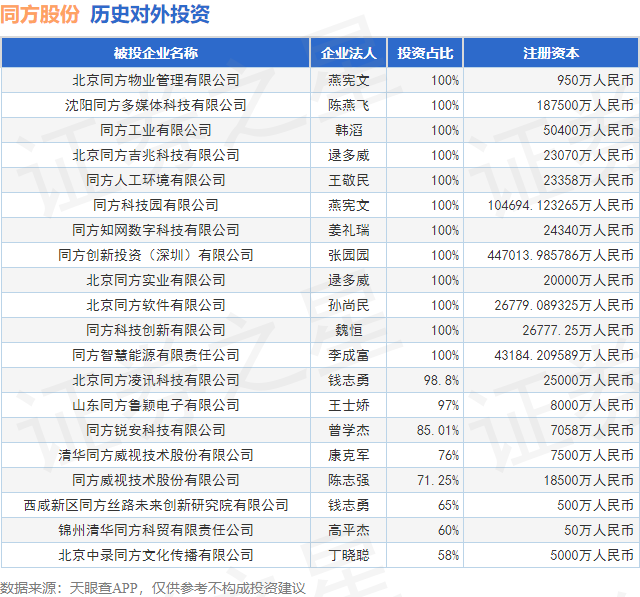Click registered capital 950万人民币
Image resolution: width=640 pixels, height=597 pixels.
pyautogui.click(x=596, y=80)
